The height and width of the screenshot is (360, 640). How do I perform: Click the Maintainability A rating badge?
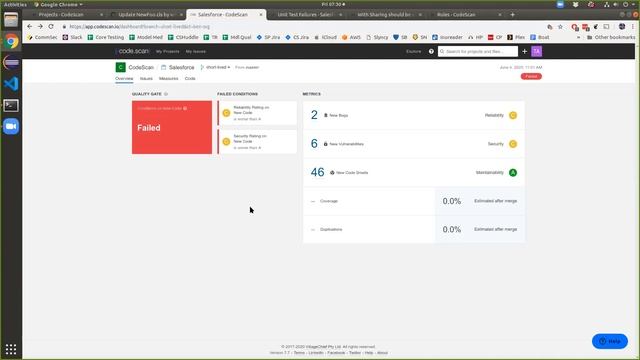pyautogui.click(x=513, y=173)
